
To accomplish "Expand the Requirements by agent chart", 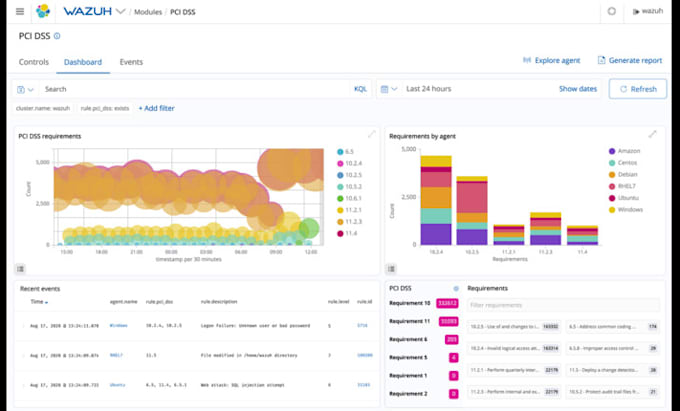I will click(652, 134).
